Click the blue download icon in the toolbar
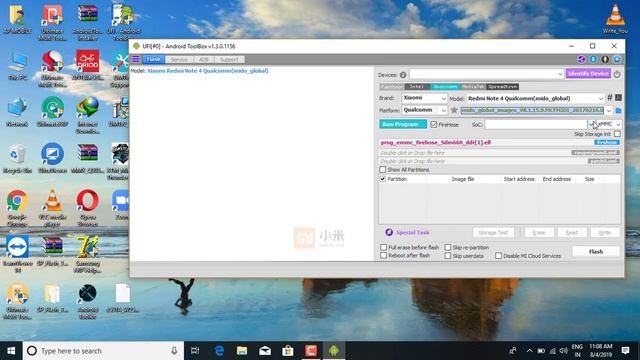640x360 pixels. 593,59
